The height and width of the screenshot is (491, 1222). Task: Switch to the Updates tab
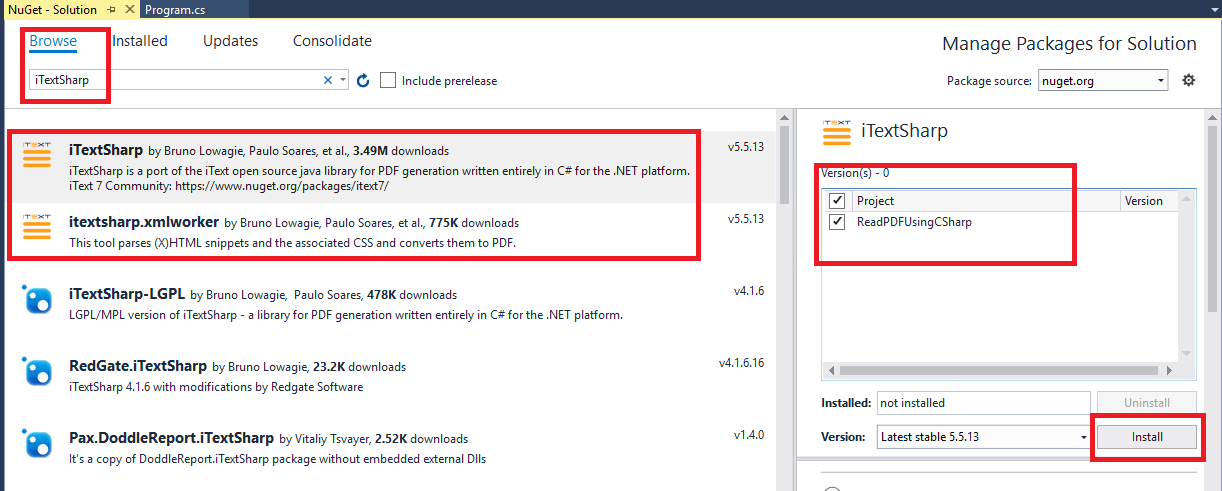coord(230,41)
